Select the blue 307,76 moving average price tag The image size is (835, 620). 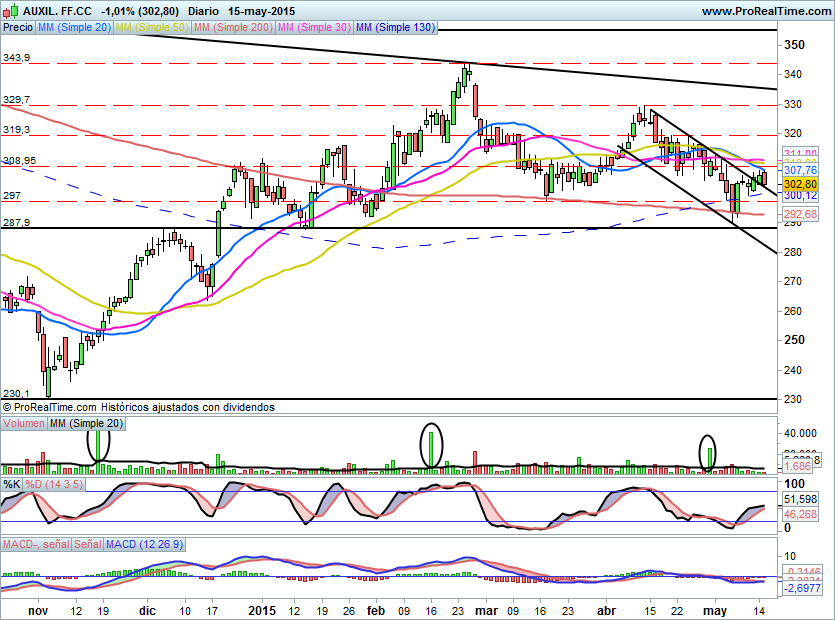coord(800,171)
